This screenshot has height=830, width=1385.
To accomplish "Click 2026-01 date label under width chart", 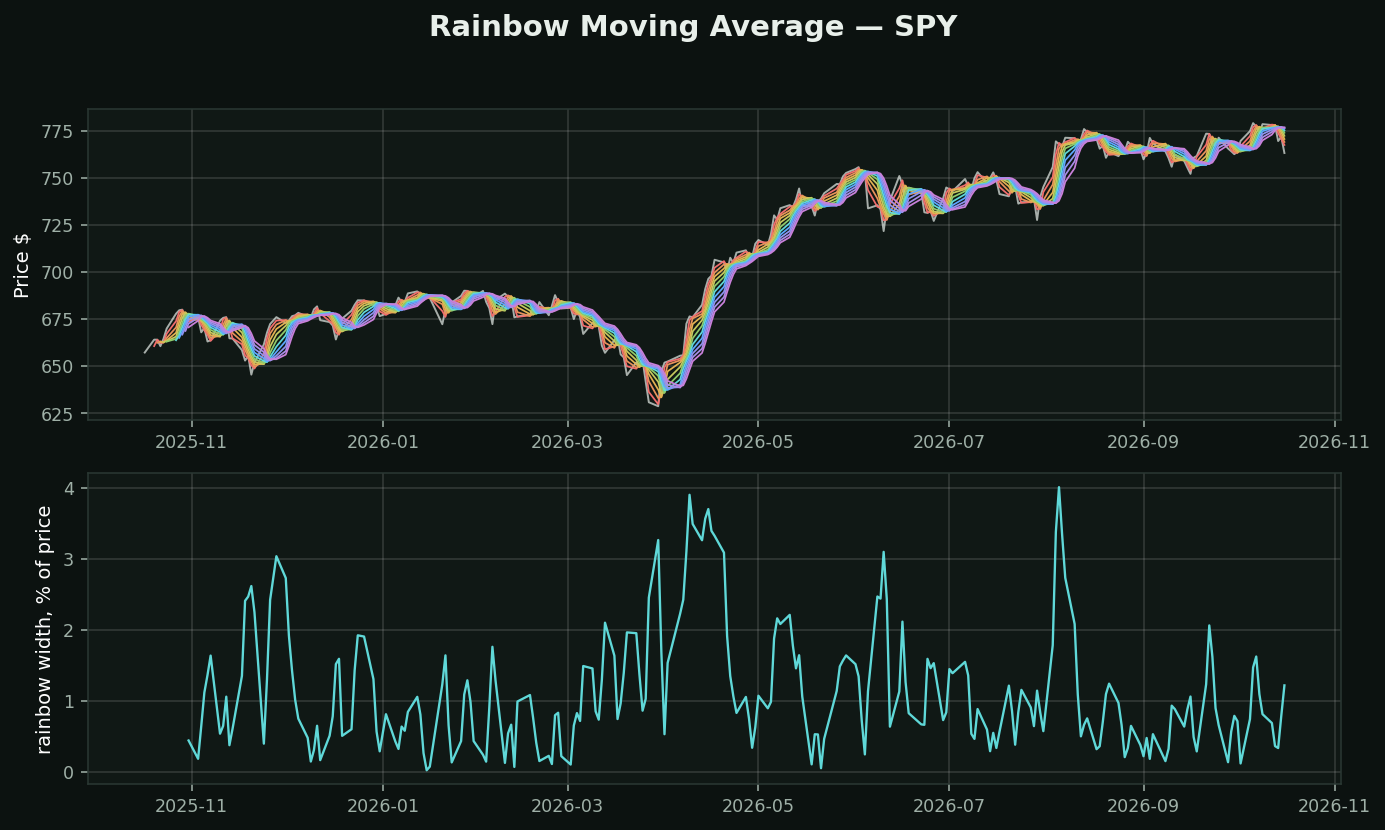I will [383, 805].
